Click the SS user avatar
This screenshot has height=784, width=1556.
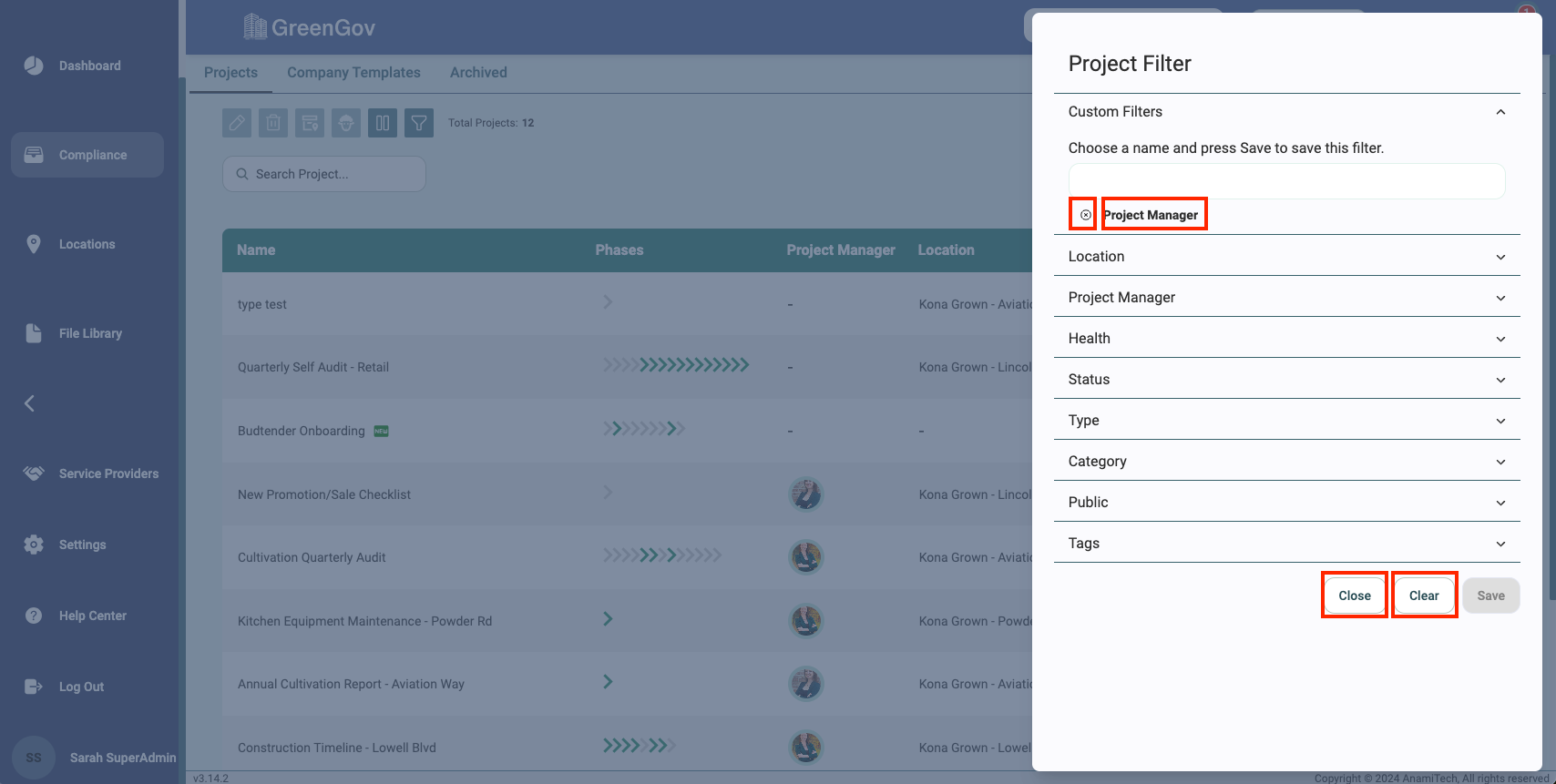click(34, 758)
